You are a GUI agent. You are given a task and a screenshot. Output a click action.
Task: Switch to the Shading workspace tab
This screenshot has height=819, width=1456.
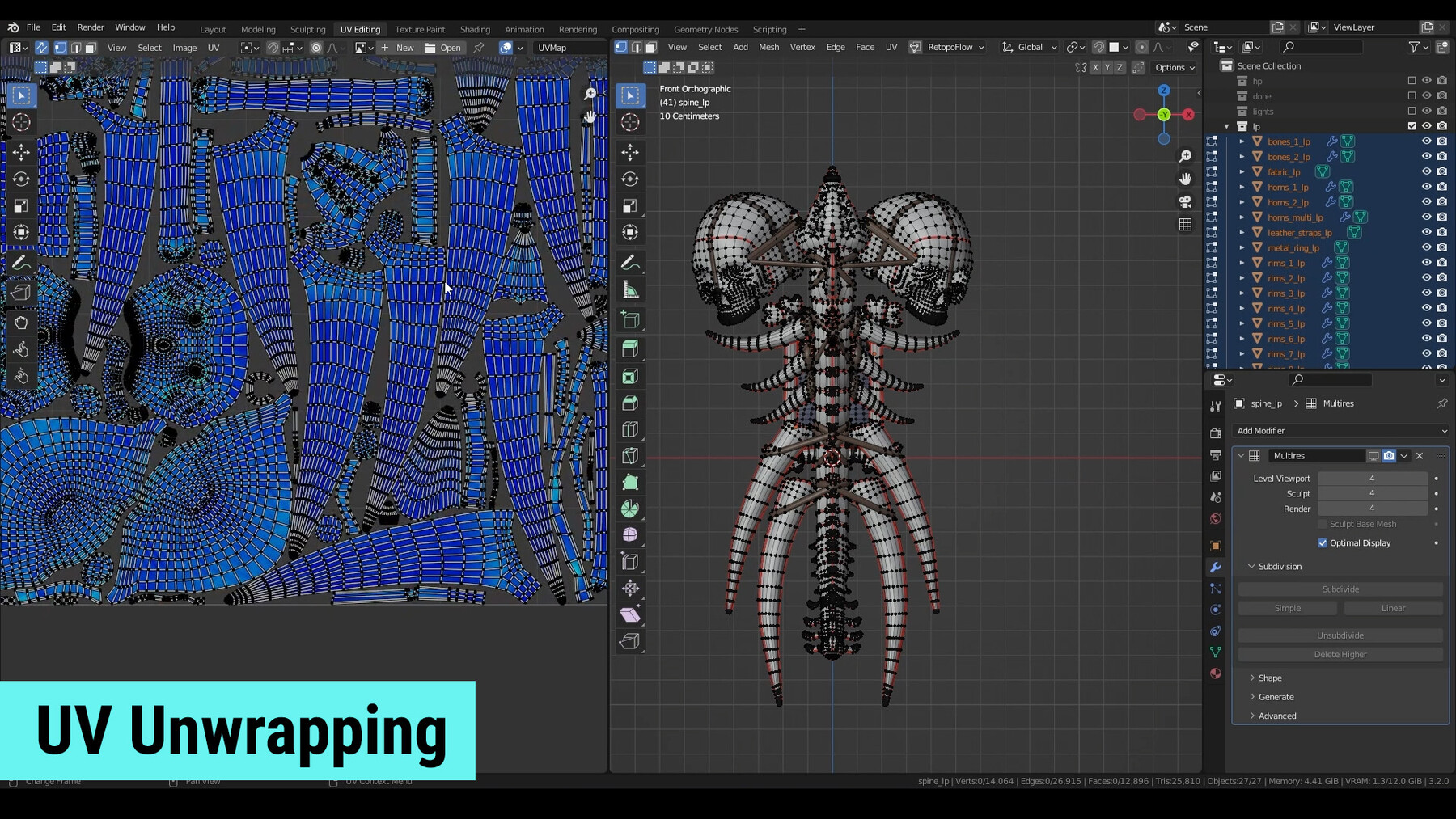click(x=476, y=29)
